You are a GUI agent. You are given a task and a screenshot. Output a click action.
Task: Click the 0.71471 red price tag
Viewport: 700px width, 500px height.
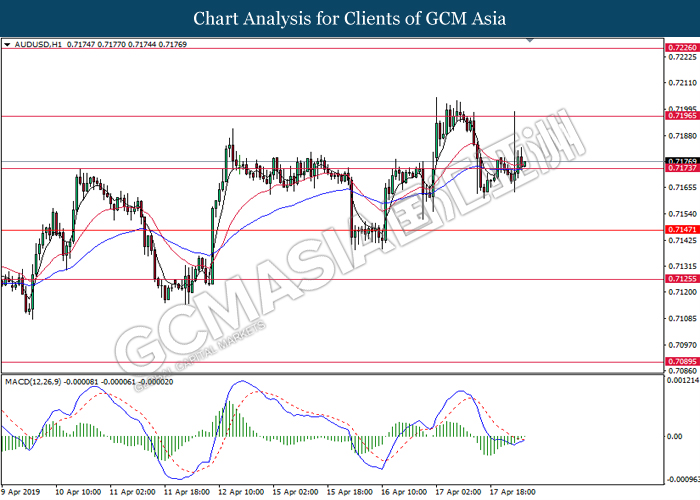point(680,230)
